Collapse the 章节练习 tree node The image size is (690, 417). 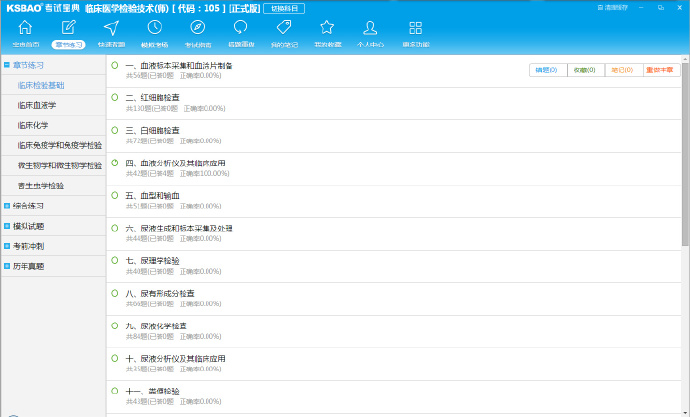[7, 65]
